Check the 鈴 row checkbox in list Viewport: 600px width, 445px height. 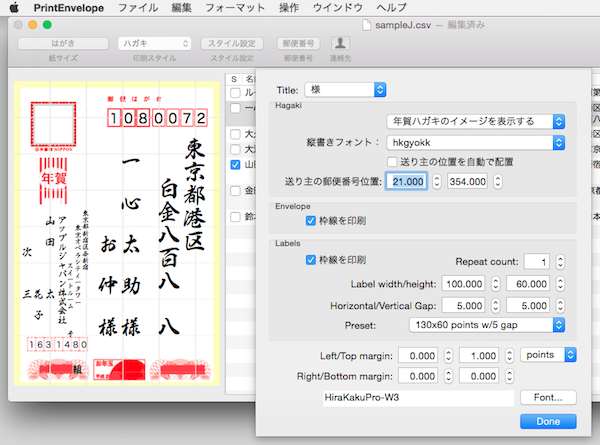click(x=235, y=217)
